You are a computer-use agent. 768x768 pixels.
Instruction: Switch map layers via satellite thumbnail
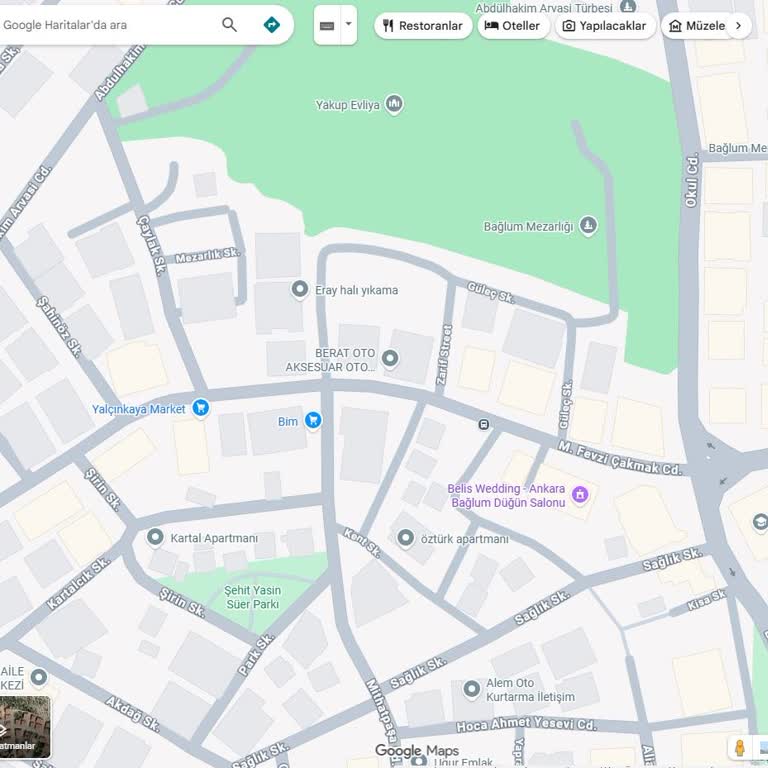pos(24,727)
